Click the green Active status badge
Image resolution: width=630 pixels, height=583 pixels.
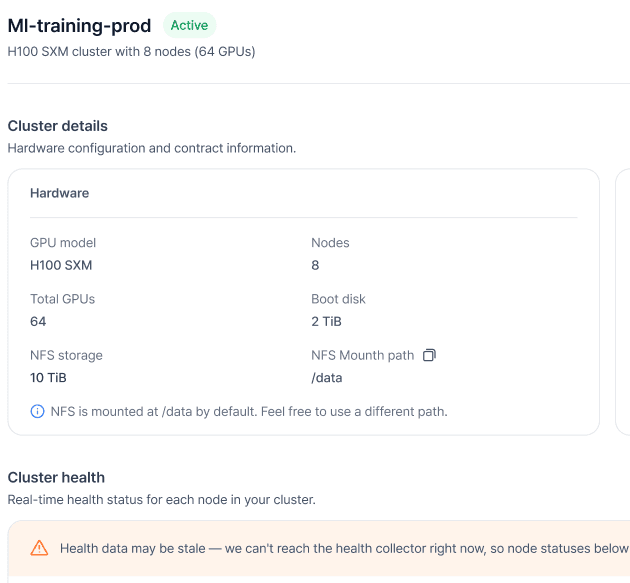click(x=189, y=25)
